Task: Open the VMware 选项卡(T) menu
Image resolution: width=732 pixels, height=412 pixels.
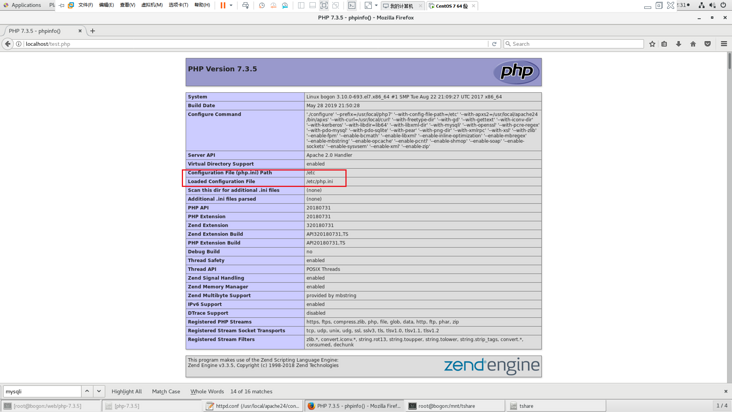Action: [178, 5]
